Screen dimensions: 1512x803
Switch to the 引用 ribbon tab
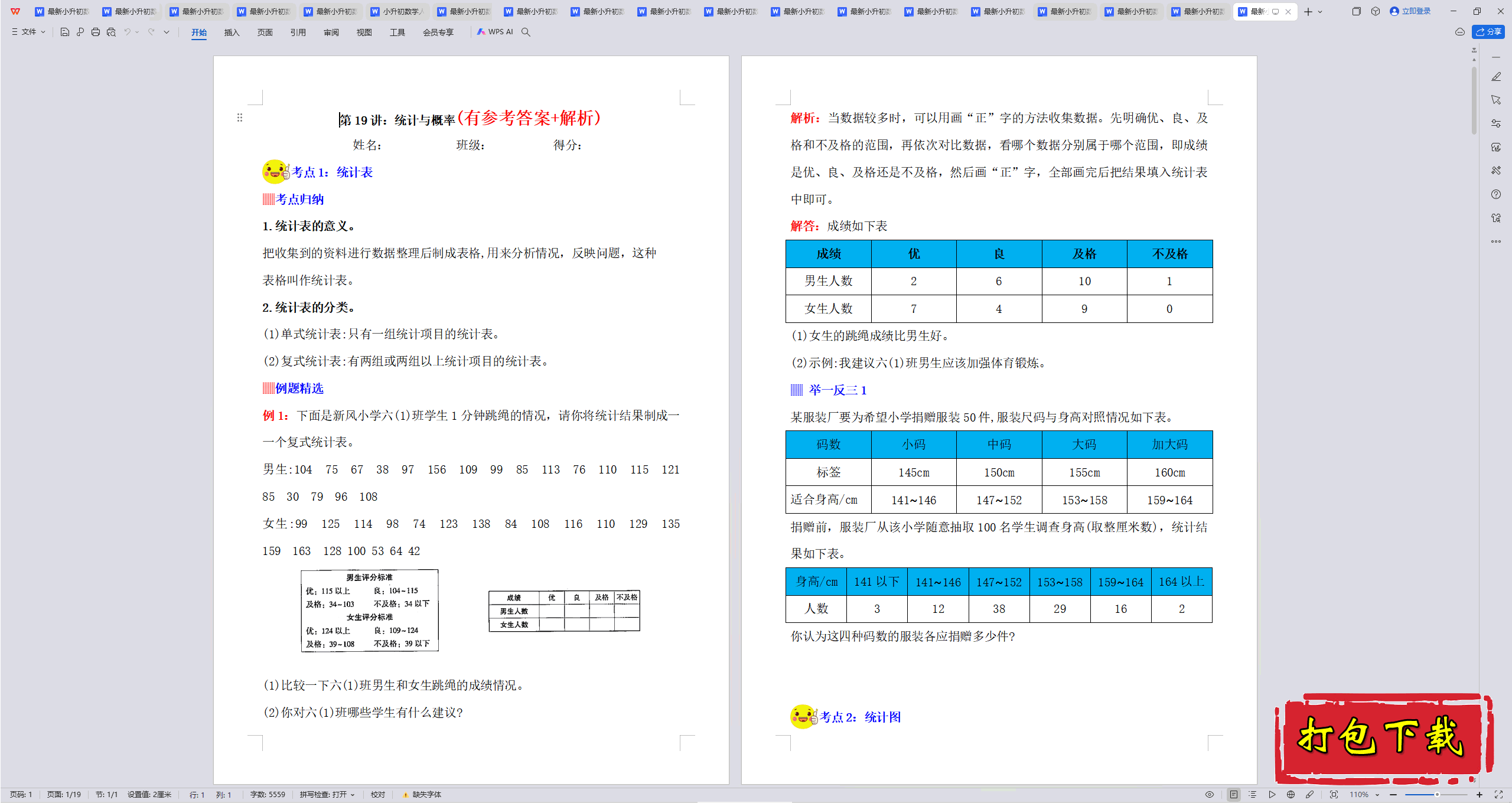click(x=298, y=32)
